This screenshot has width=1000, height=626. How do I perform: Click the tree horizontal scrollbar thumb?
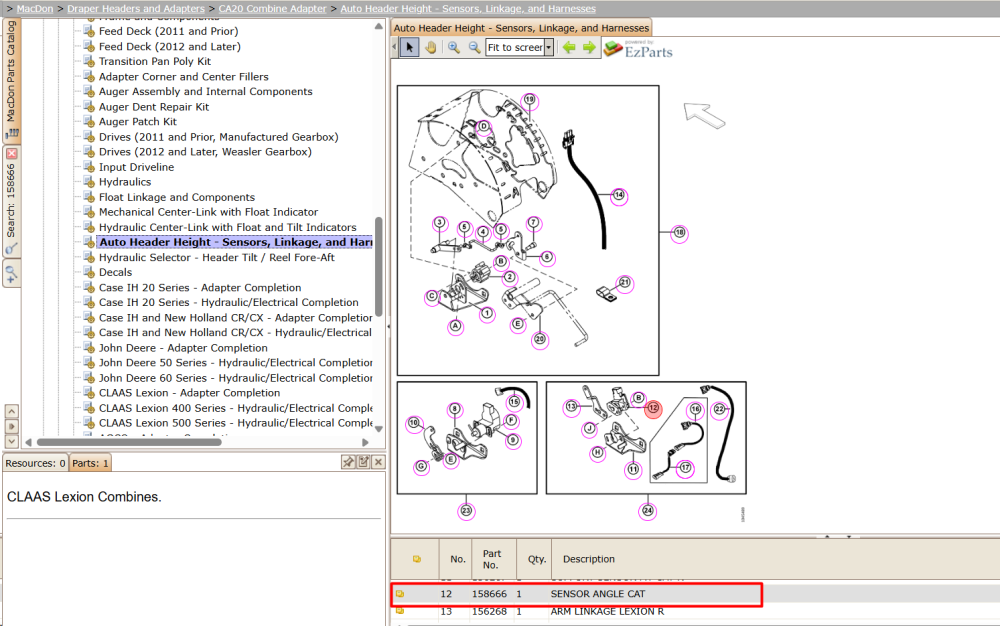click(x=129, y=442)
